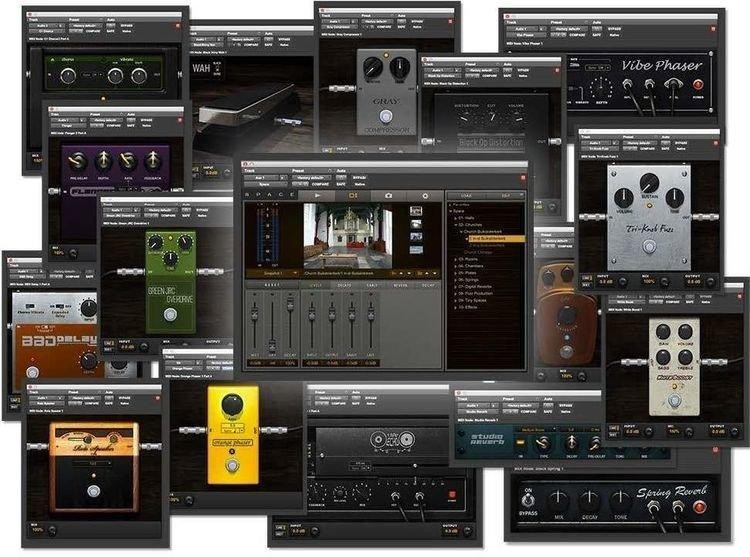Viewport: 750px width, 557px height.
Task: Click the red button on tape echo unit
Action: 452,495
